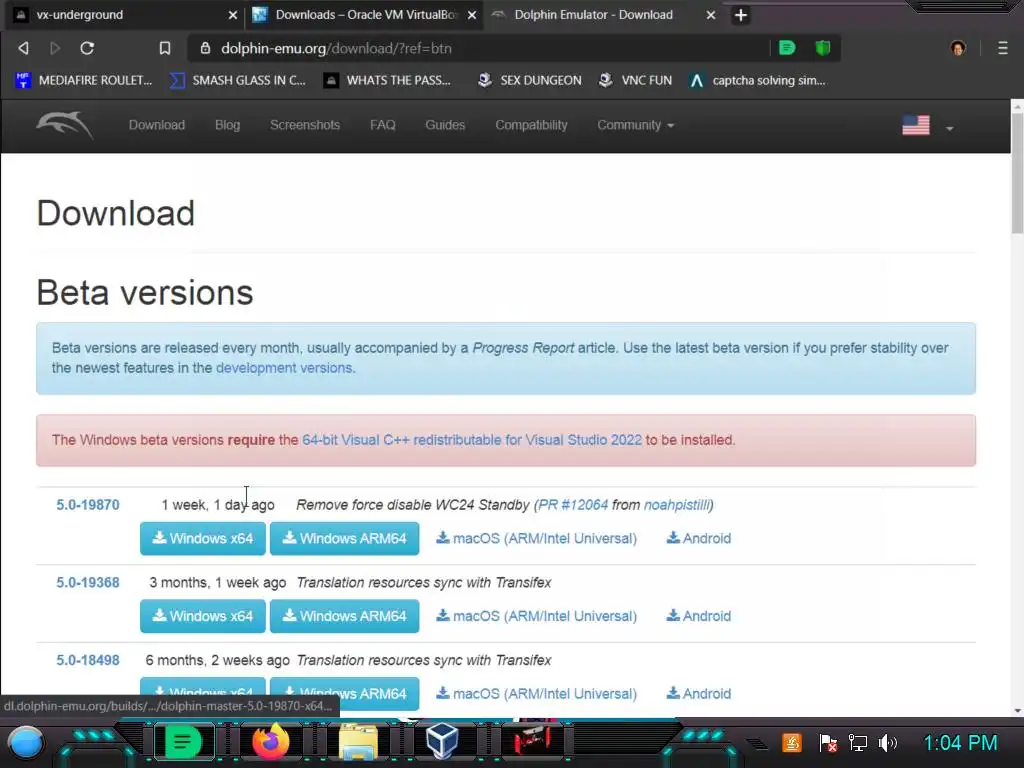The width and height of the screenshot is (1024, 768).
Task: Click the Dolphin logo in site header
Action: (64, 125)
